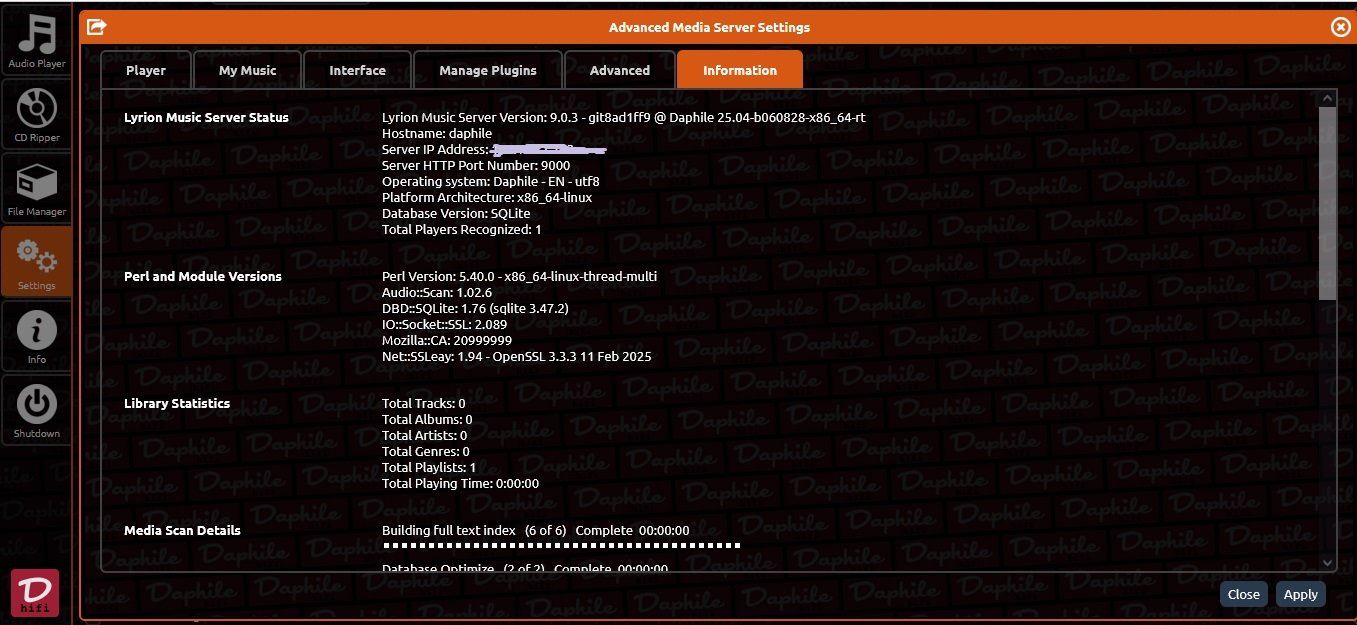Click the Perl and Module Versions heading
This screenshot has height=625, width=1357.
coord(203,276)
